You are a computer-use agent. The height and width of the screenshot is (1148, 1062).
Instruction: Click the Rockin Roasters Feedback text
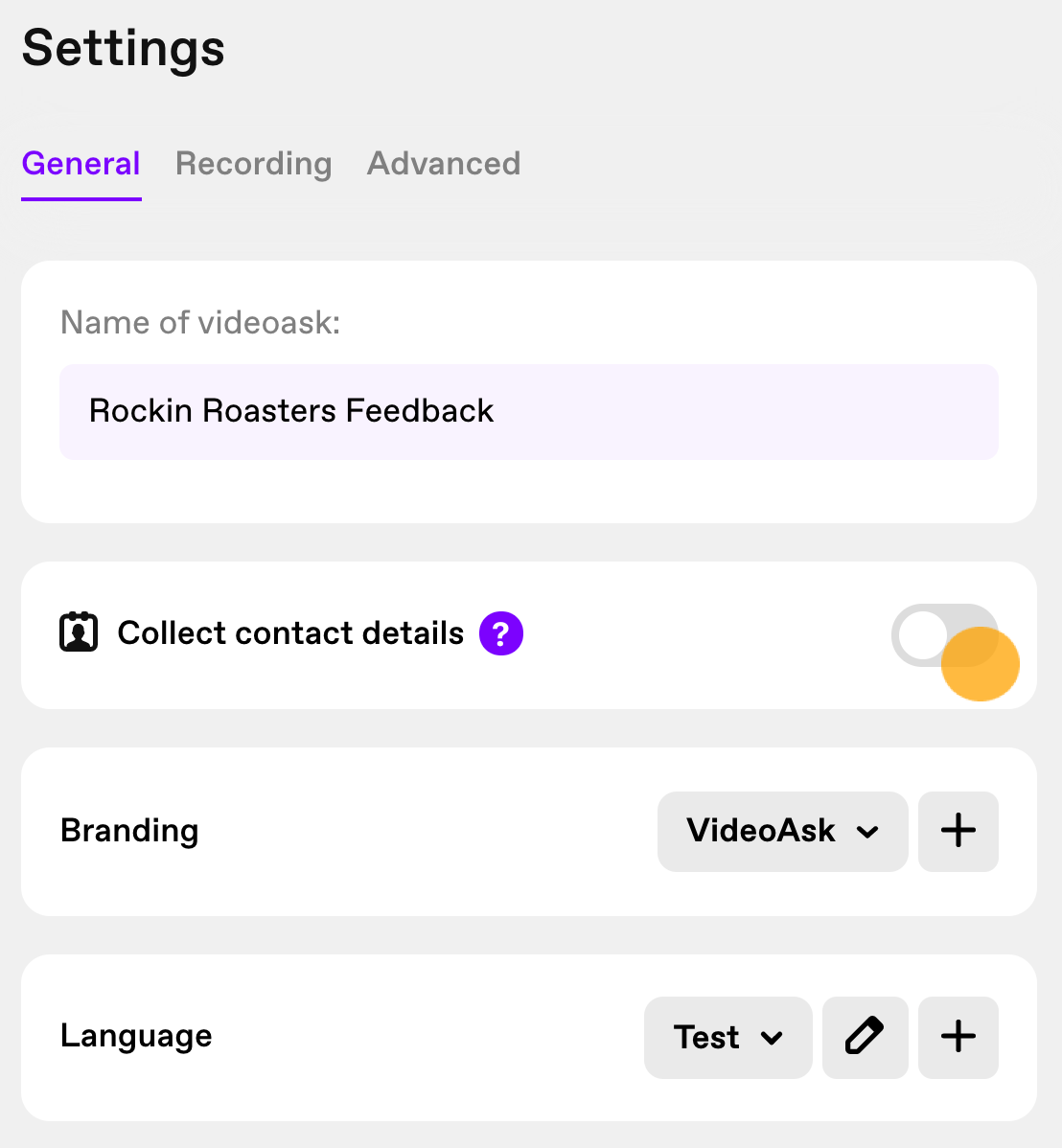click(290, 411)
